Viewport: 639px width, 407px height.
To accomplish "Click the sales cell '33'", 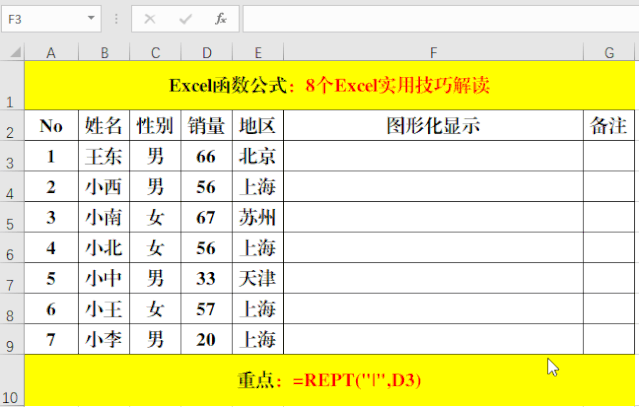I will pyautogui.click(x=207, y=278).
